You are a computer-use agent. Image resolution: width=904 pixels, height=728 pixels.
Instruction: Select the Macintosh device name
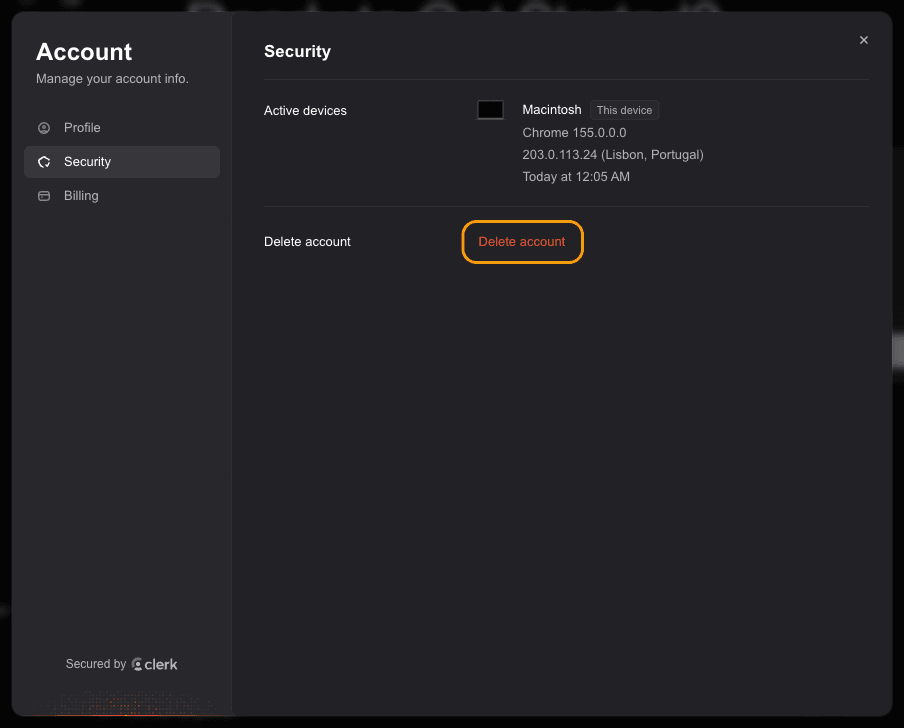pos(552,110)
